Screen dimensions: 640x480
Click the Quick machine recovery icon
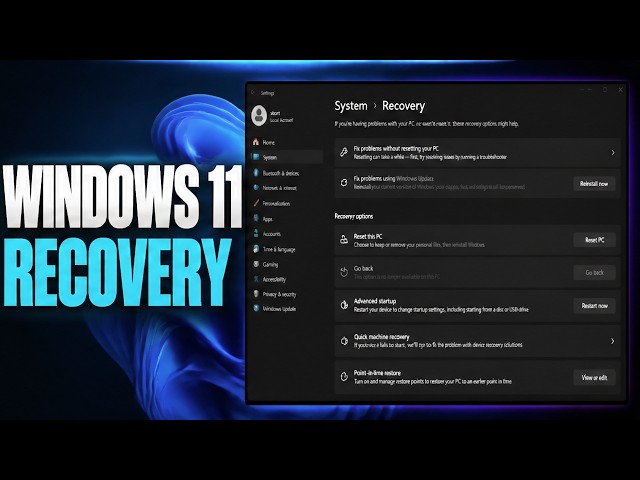pyautogui.click(x=344, y=340)
